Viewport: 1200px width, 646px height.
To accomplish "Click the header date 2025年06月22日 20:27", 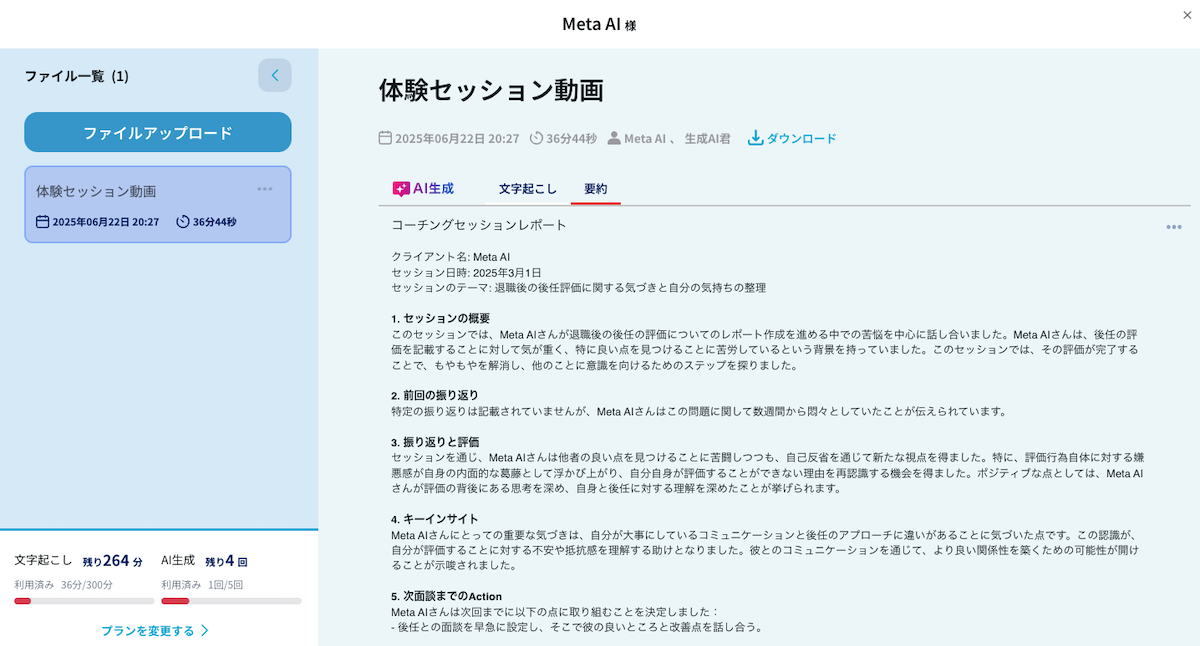I will 457,138.
